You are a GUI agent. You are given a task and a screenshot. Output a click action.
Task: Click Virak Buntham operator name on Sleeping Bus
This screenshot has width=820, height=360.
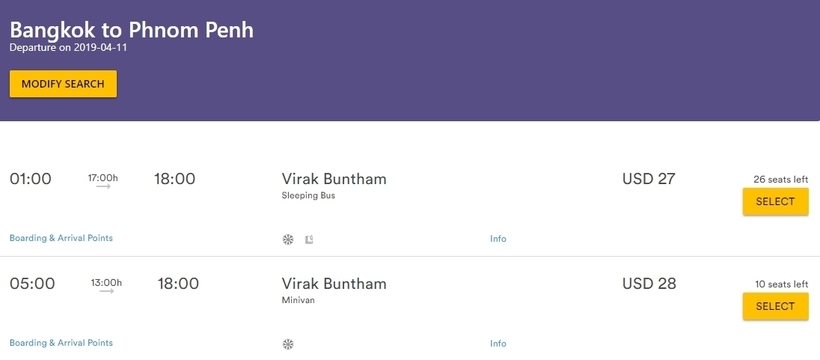334,179
